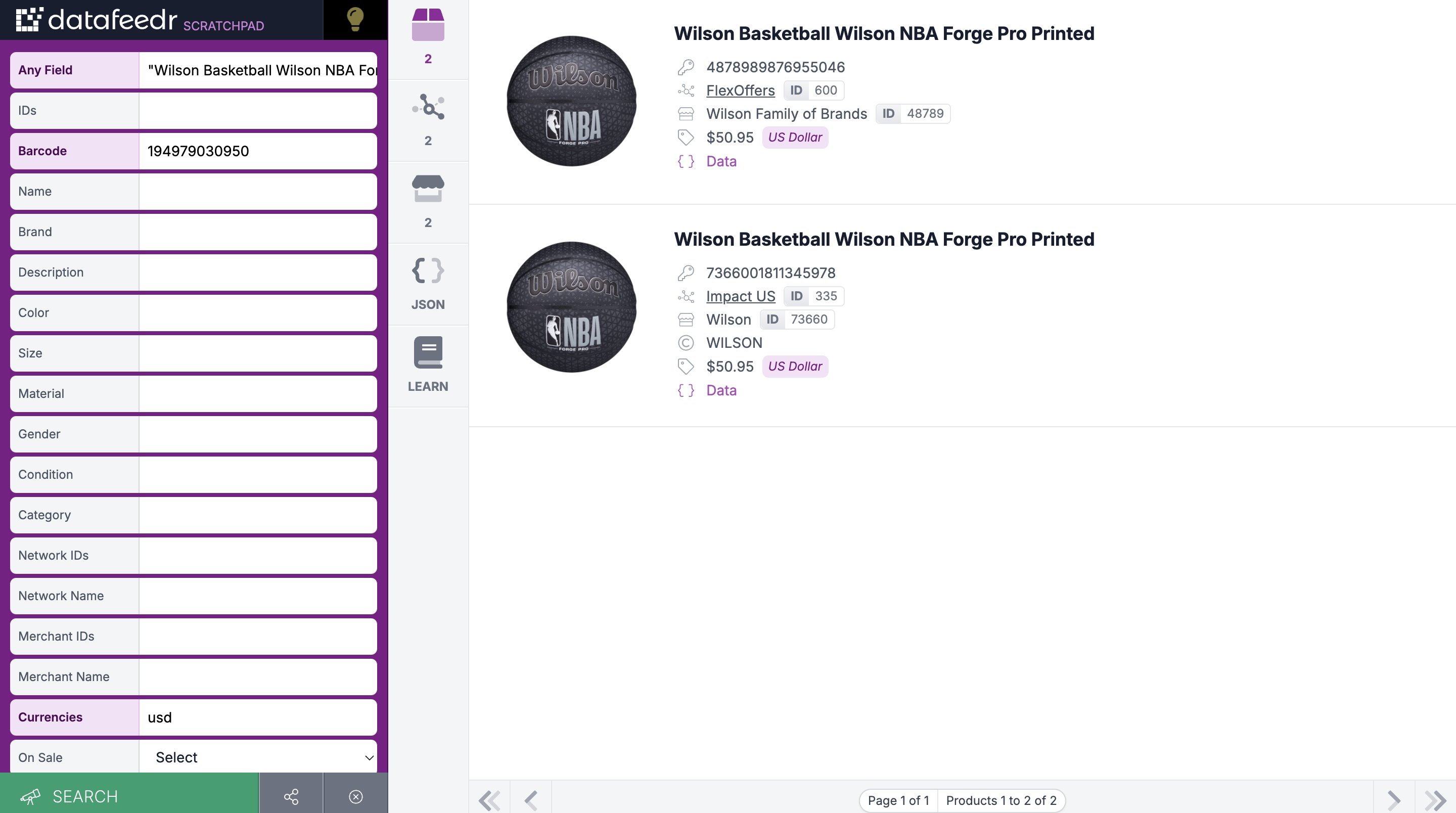
Task: Go to the previous results page arrow
Action: click(531, 800)
